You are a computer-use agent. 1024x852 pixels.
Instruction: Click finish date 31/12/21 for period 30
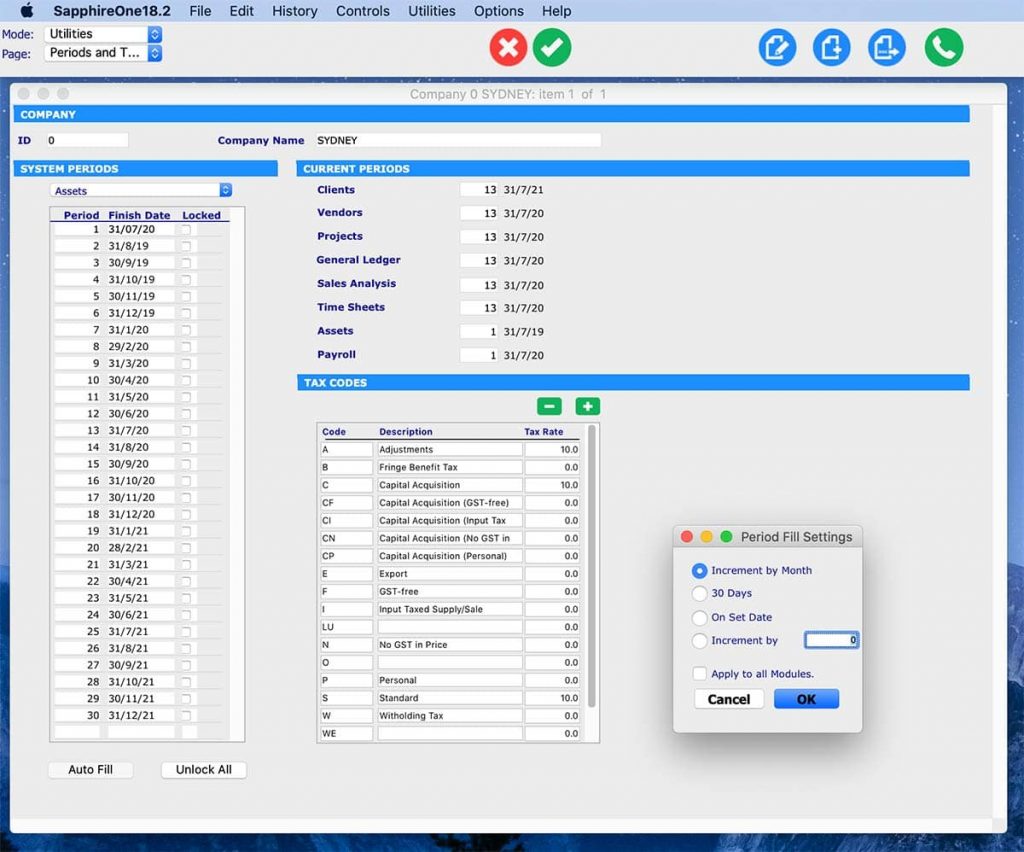point(140,716)
